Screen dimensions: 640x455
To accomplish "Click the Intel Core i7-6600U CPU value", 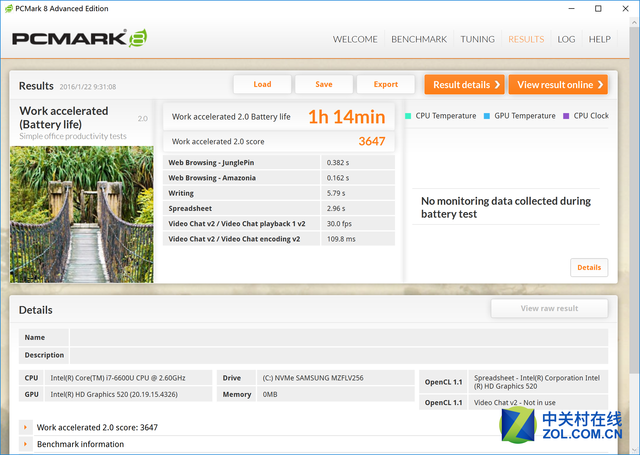I will (118, 378).
